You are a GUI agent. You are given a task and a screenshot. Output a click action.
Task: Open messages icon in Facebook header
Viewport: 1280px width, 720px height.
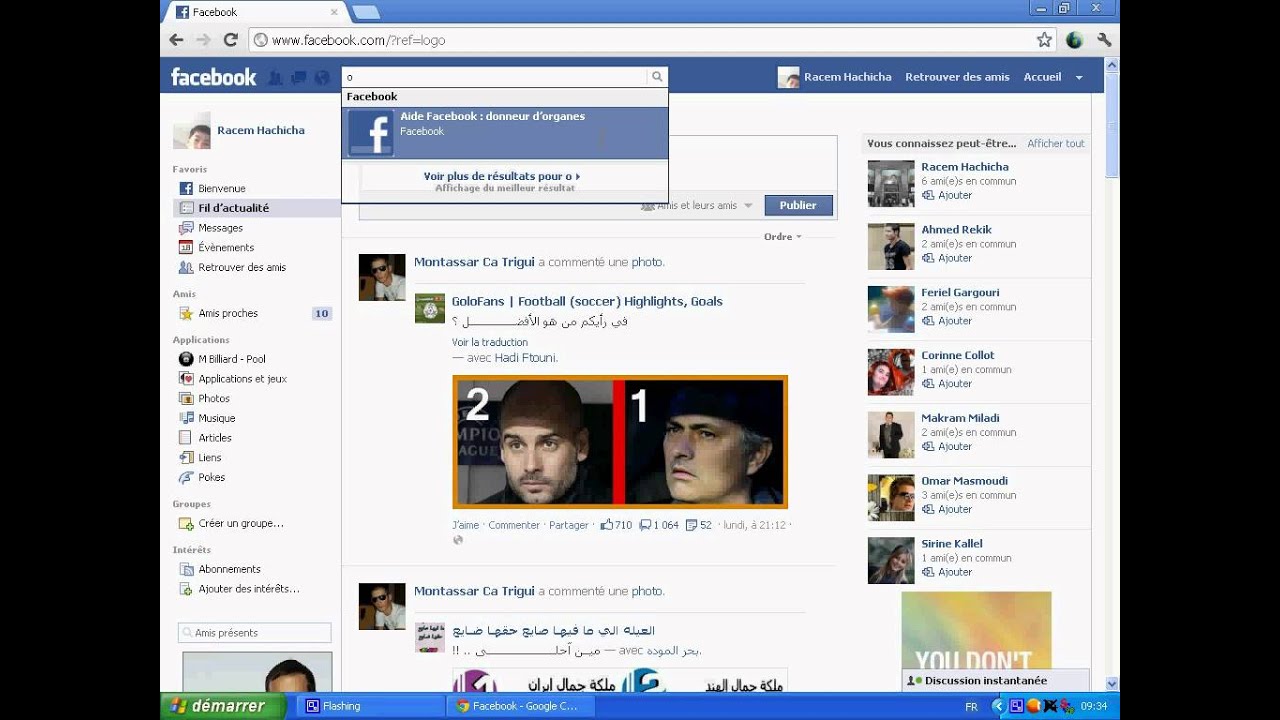(298, 77)
